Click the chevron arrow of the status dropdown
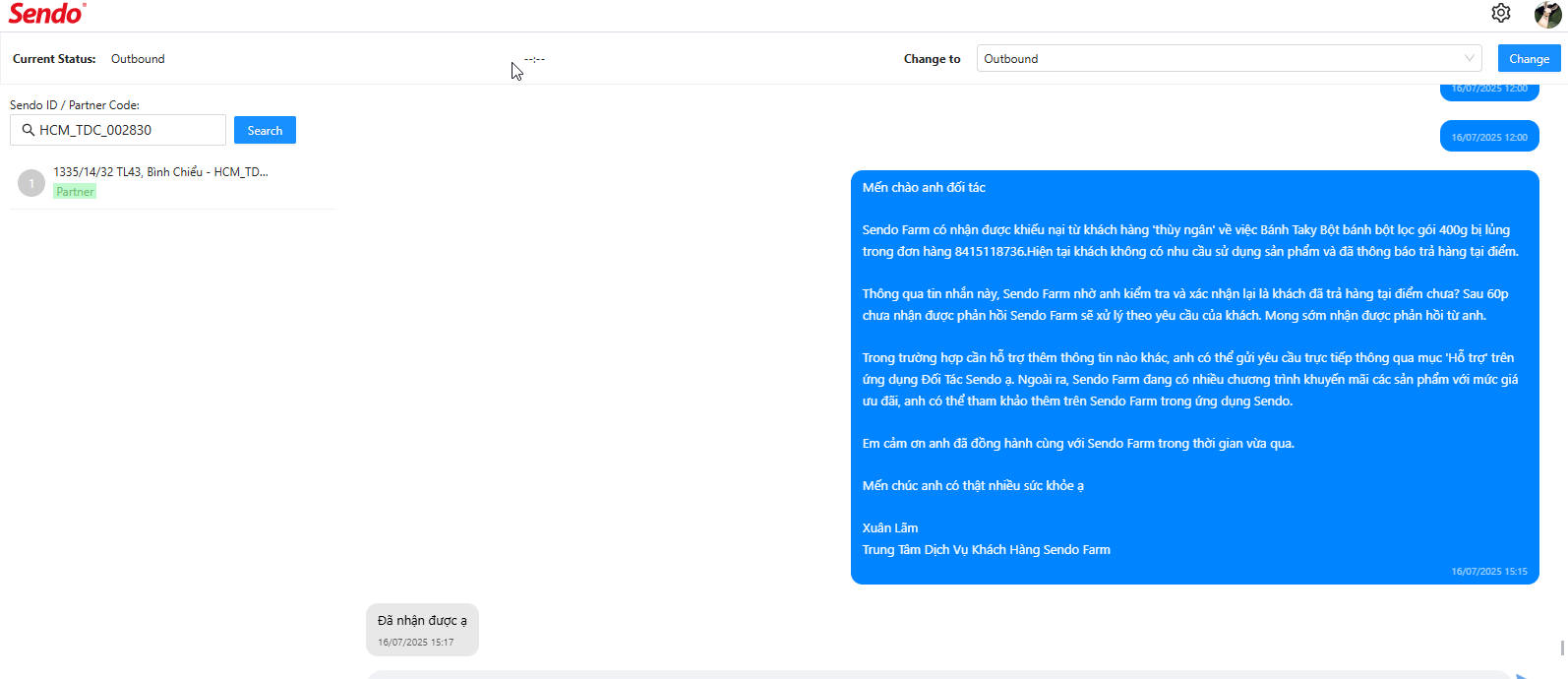The width and height of the screenshot is (1568, 679). (1469, 58)
